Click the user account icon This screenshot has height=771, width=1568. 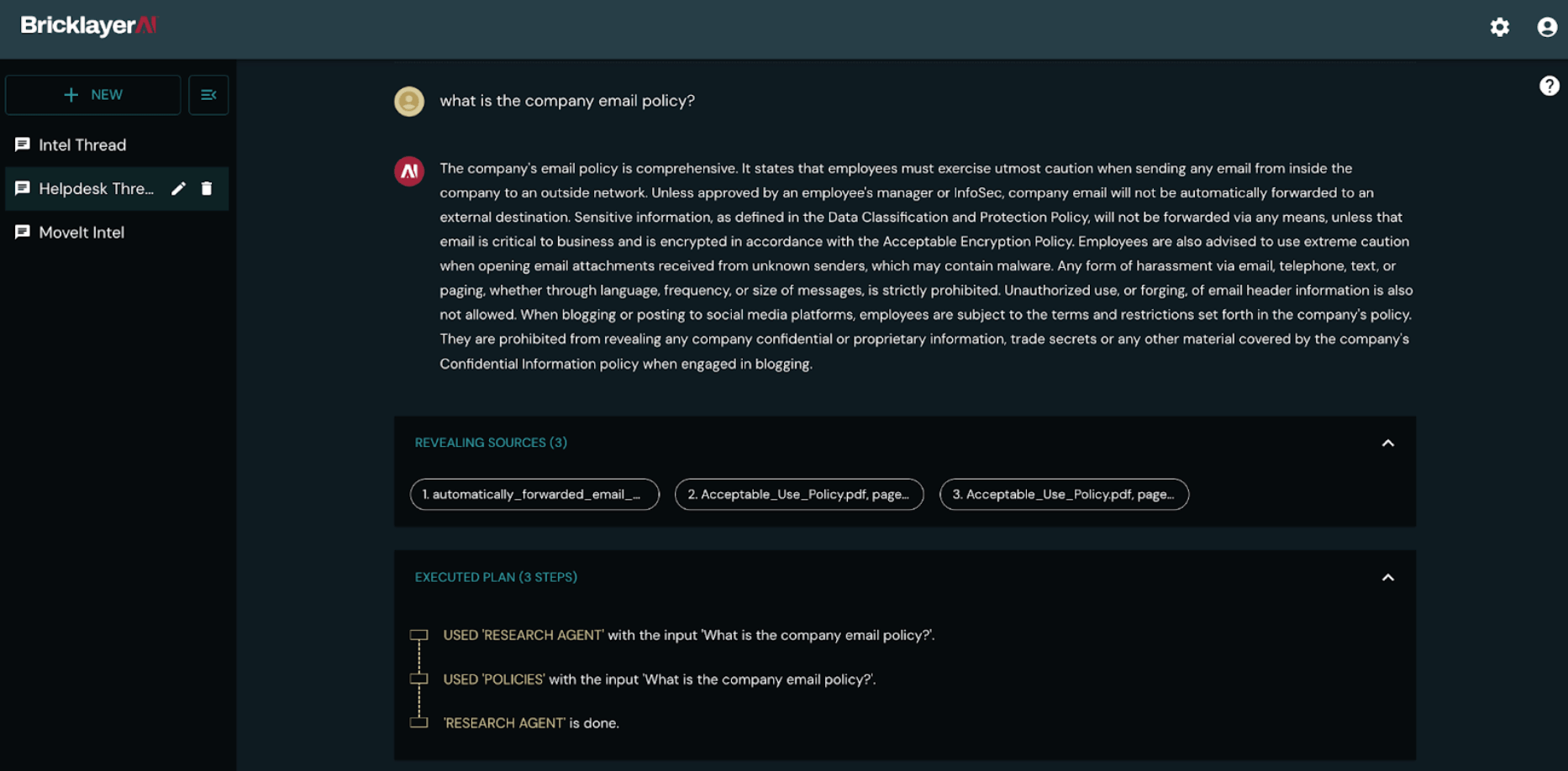coord(1548,28)
